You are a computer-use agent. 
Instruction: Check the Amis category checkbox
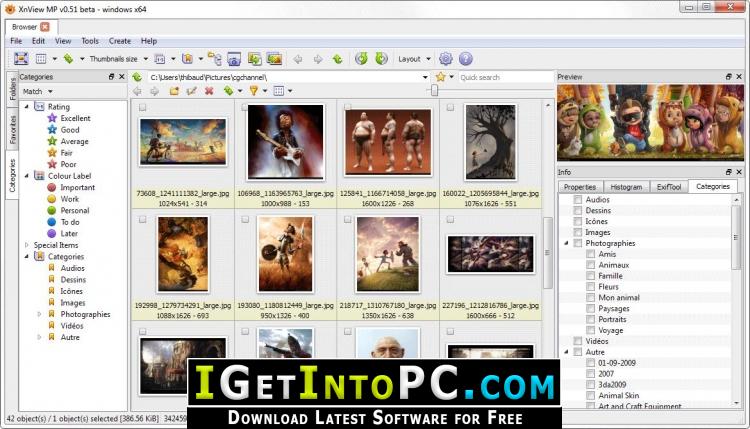point(591,254)
